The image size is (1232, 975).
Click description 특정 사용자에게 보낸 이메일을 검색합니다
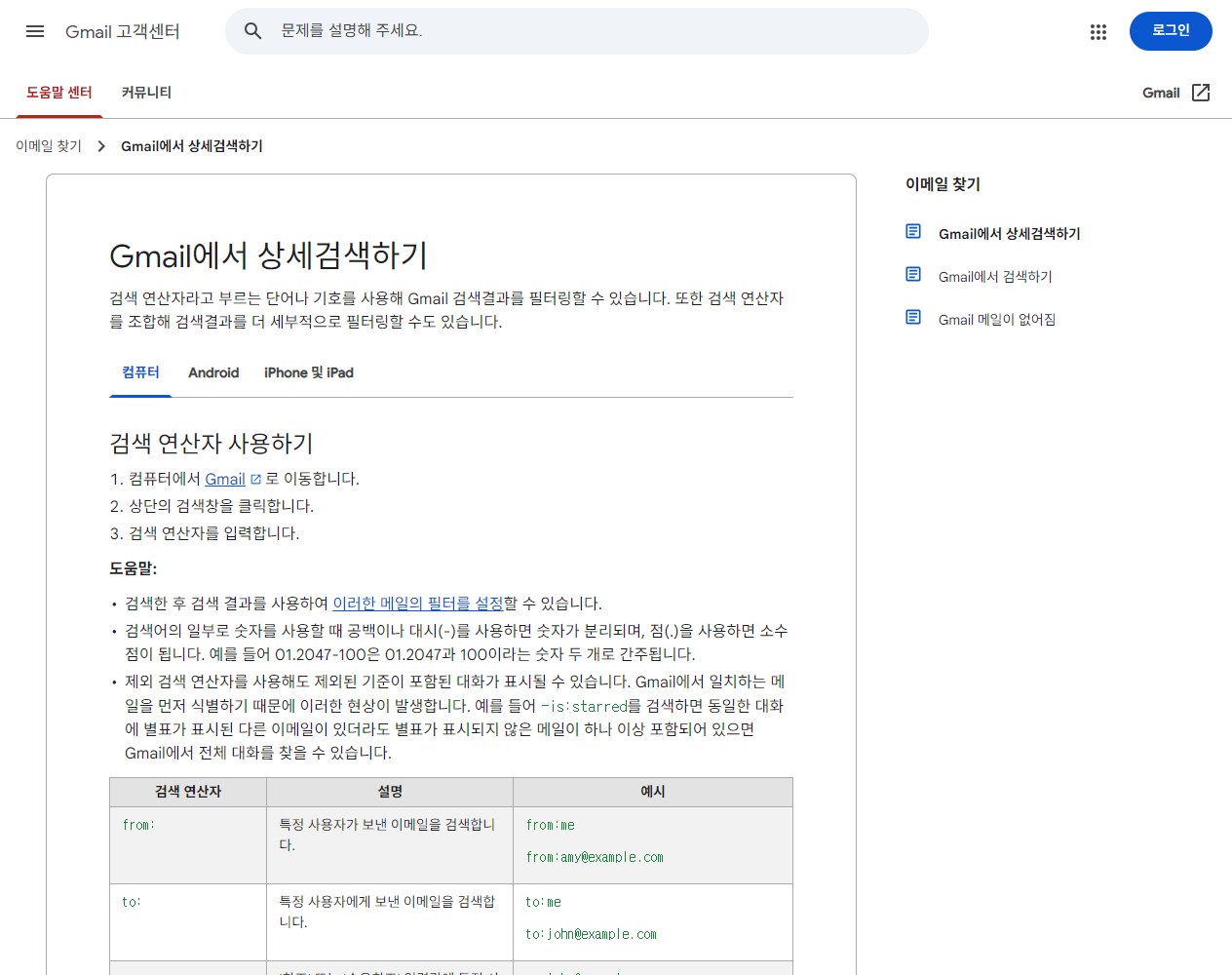387,912
